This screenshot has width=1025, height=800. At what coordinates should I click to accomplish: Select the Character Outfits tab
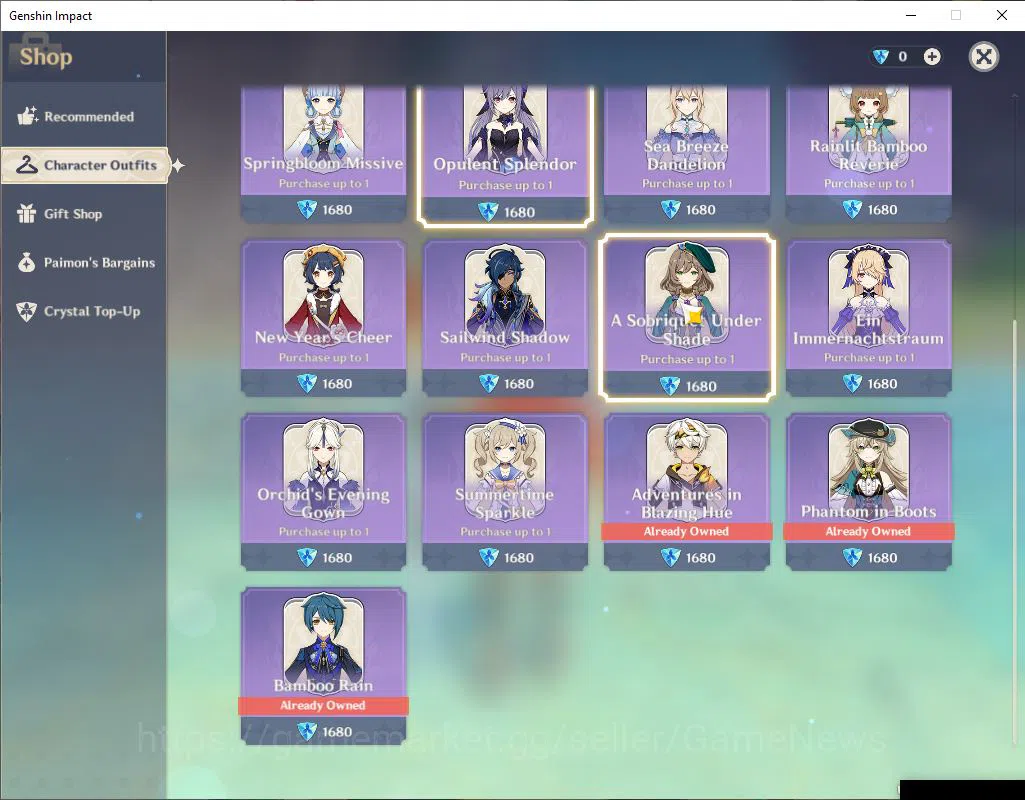pos(85,165)
